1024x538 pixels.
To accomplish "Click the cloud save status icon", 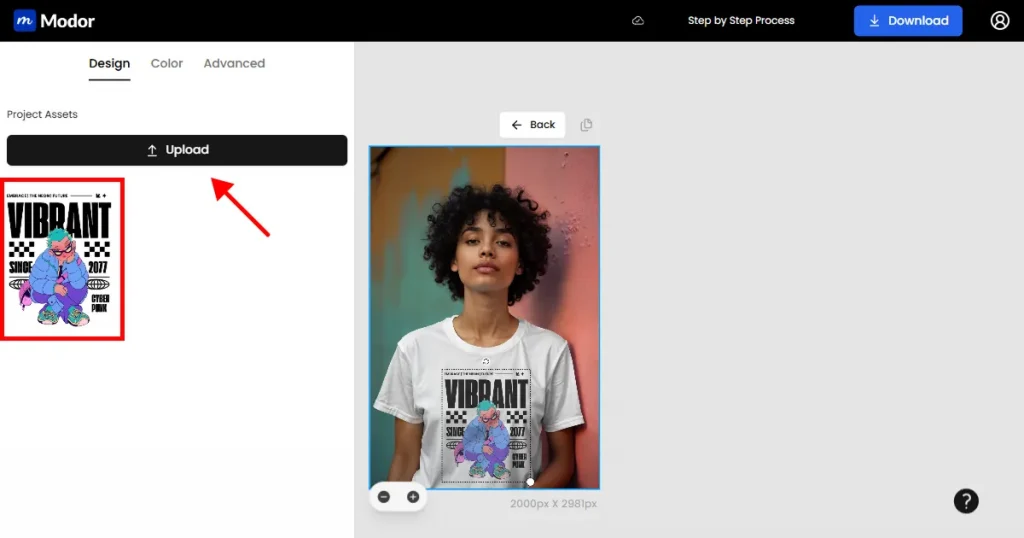I will point(638,21).
